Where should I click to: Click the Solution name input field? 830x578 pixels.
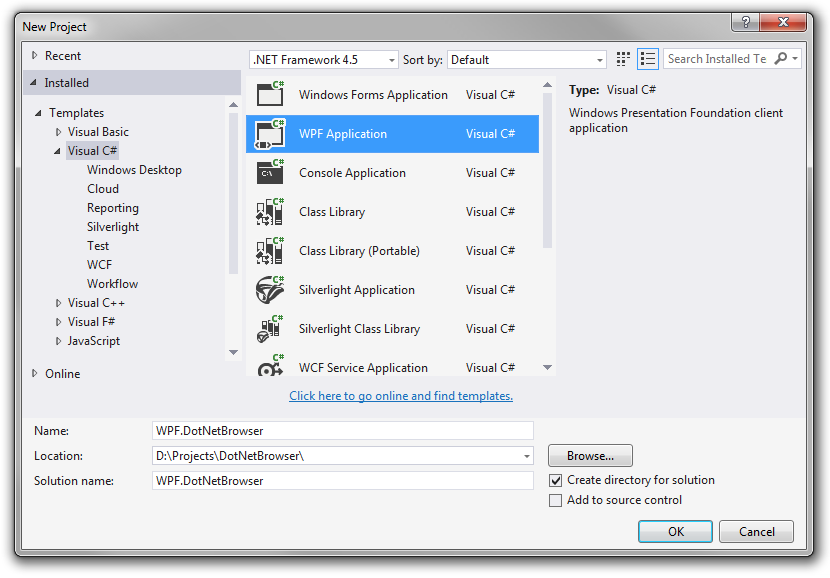(x=342, y=481)
